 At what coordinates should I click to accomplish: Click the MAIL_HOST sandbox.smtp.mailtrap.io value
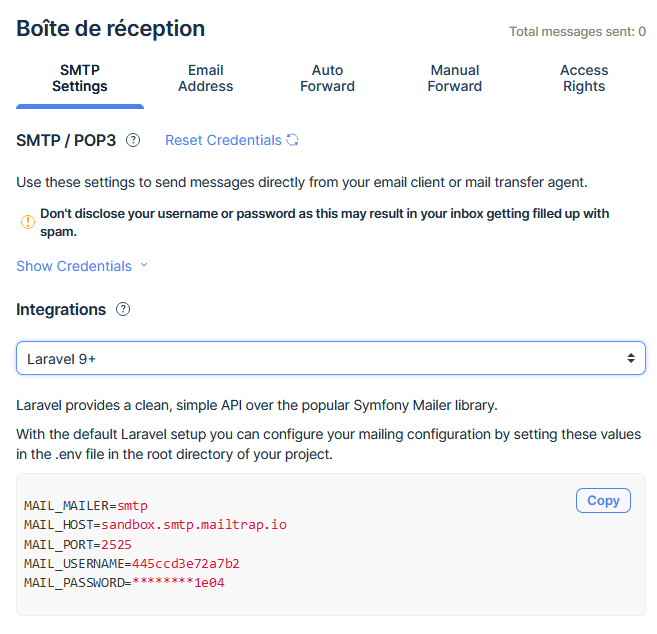(194, 525)
